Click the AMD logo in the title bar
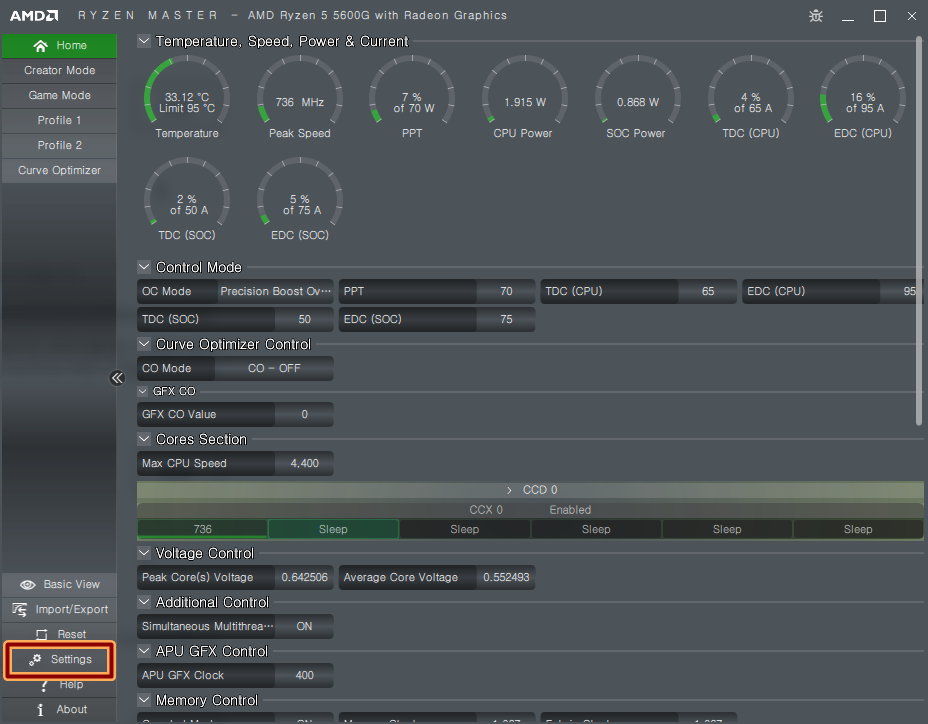 pos(34,15)
